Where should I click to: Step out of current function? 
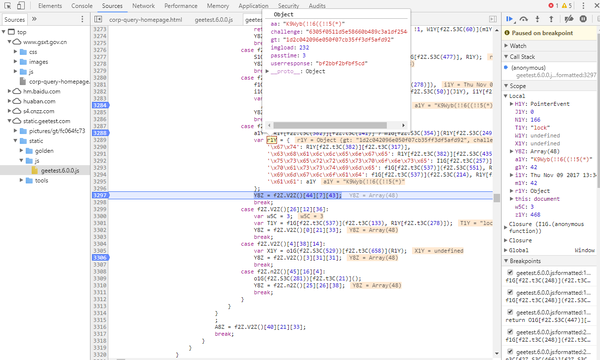[x=551, y=19]
